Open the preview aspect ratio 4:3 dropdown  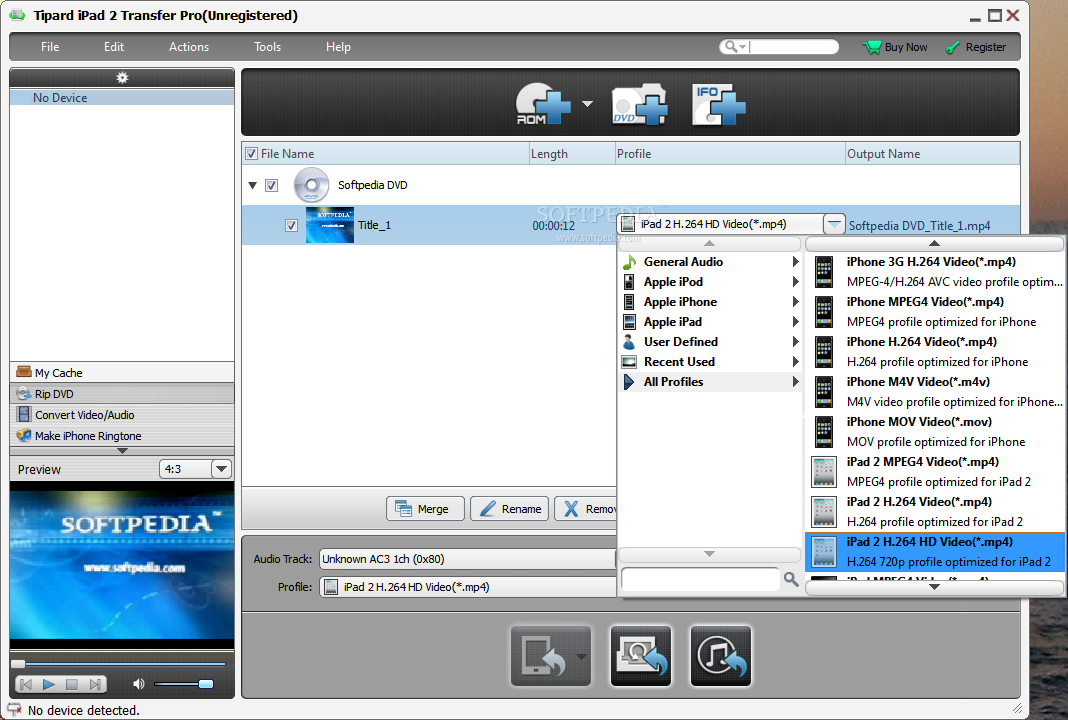click(221, 469)
